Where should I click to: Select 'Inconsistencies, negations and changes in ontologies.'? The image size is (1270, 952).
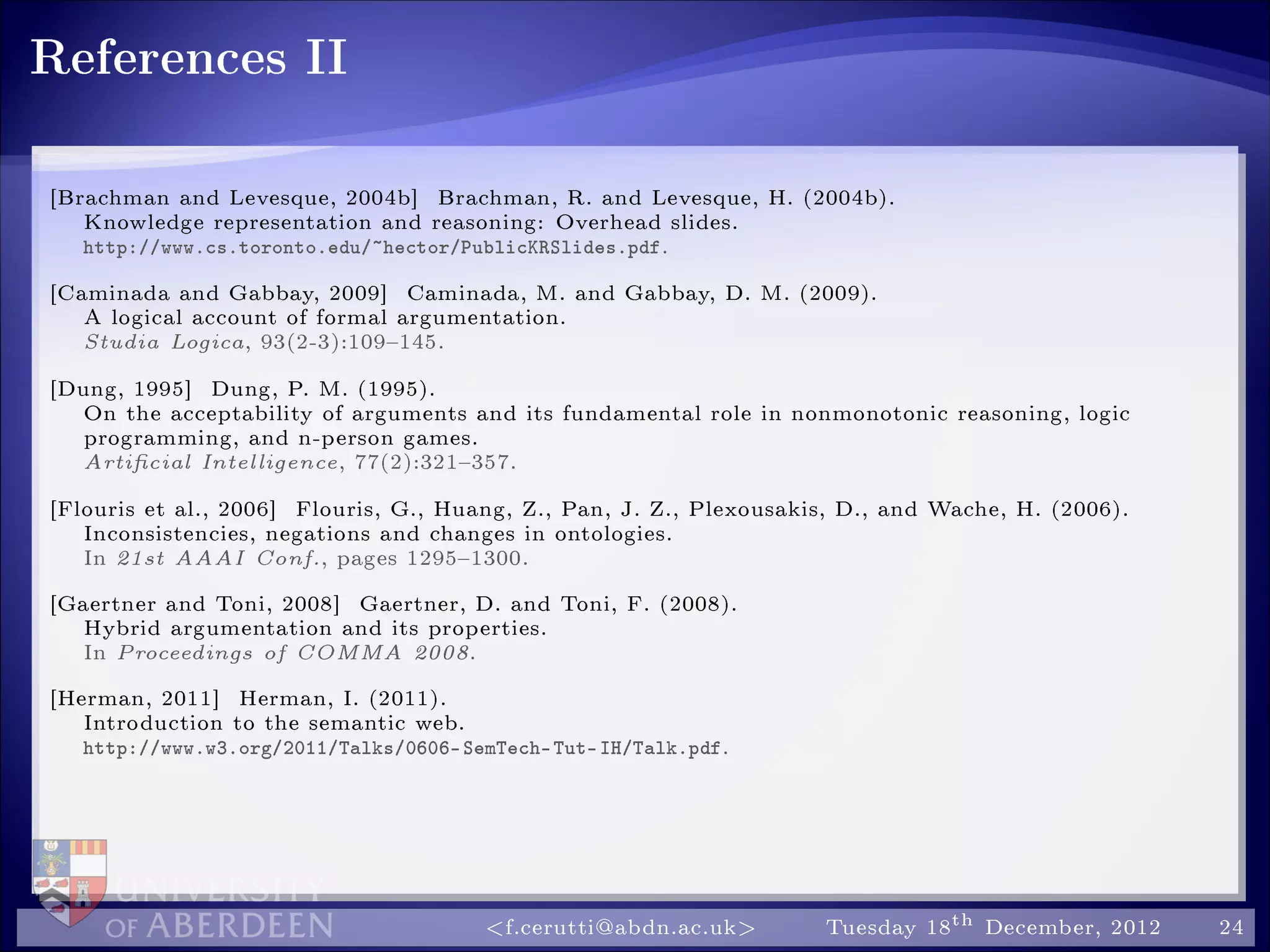click(378, 534)
